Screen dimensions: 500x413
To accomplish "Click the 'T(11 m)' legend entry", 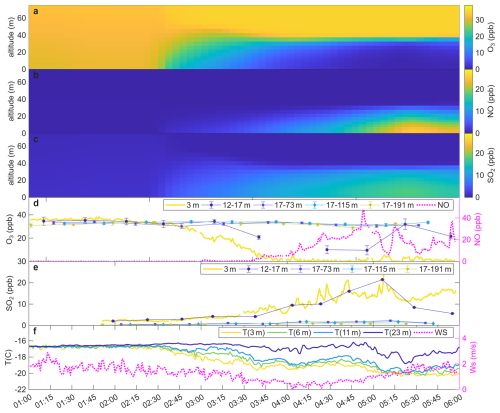I will point(337,332).
